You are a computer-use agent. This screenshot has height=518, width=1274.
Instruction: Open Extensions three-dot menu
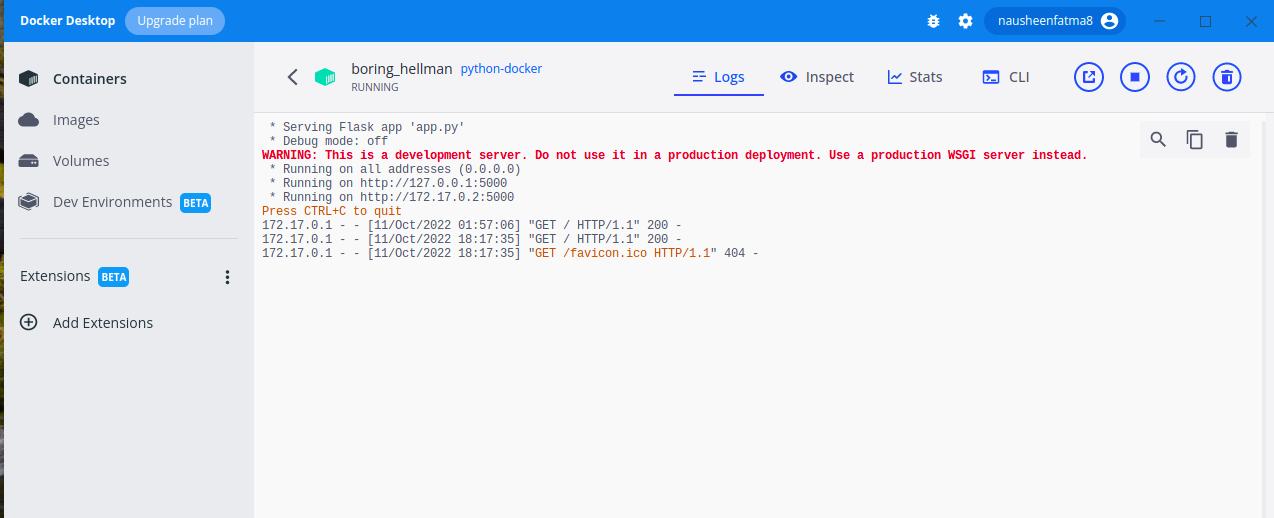coord(227,277)
